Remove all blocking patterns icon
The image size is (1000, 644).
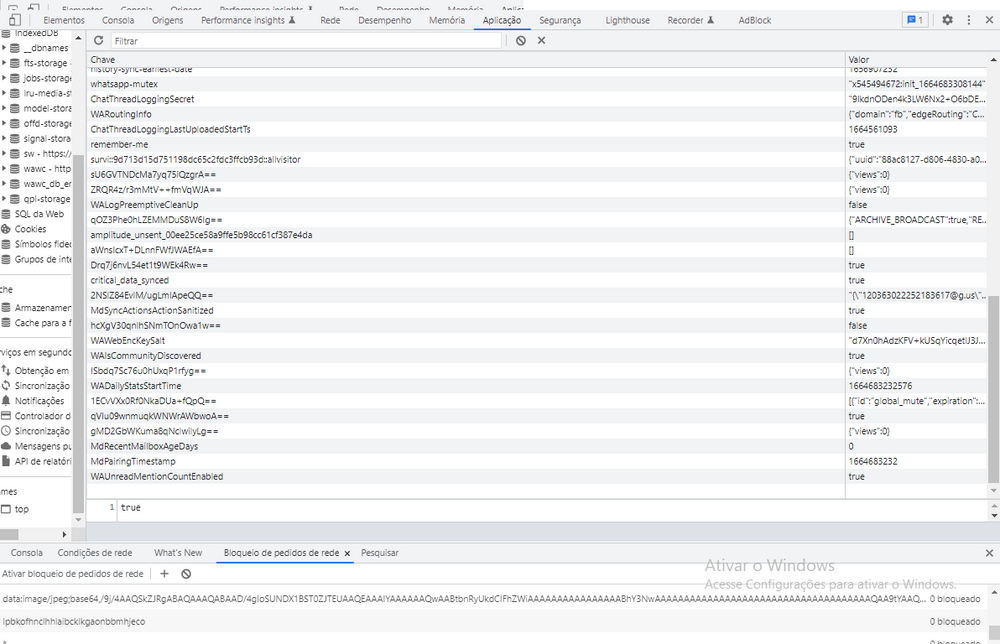coord(186,573)
